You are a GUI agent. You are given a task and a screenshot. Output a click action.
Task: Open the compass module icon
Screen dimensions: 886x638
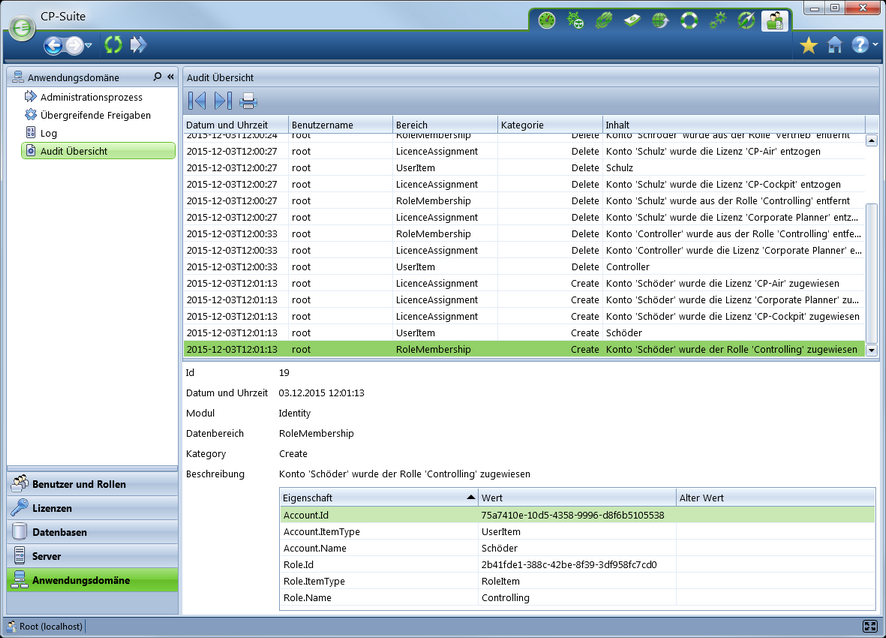(x=746, y=20)
